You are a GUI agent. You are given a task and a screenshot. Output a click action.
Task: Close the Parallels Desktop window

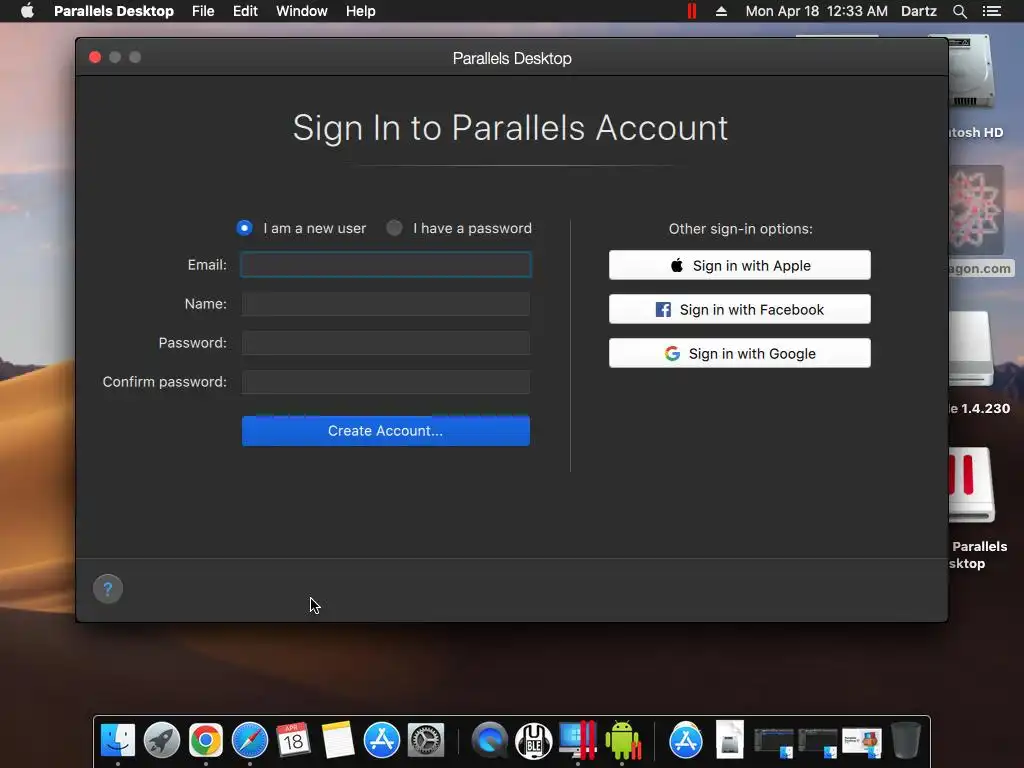click(x=95, y=57)
